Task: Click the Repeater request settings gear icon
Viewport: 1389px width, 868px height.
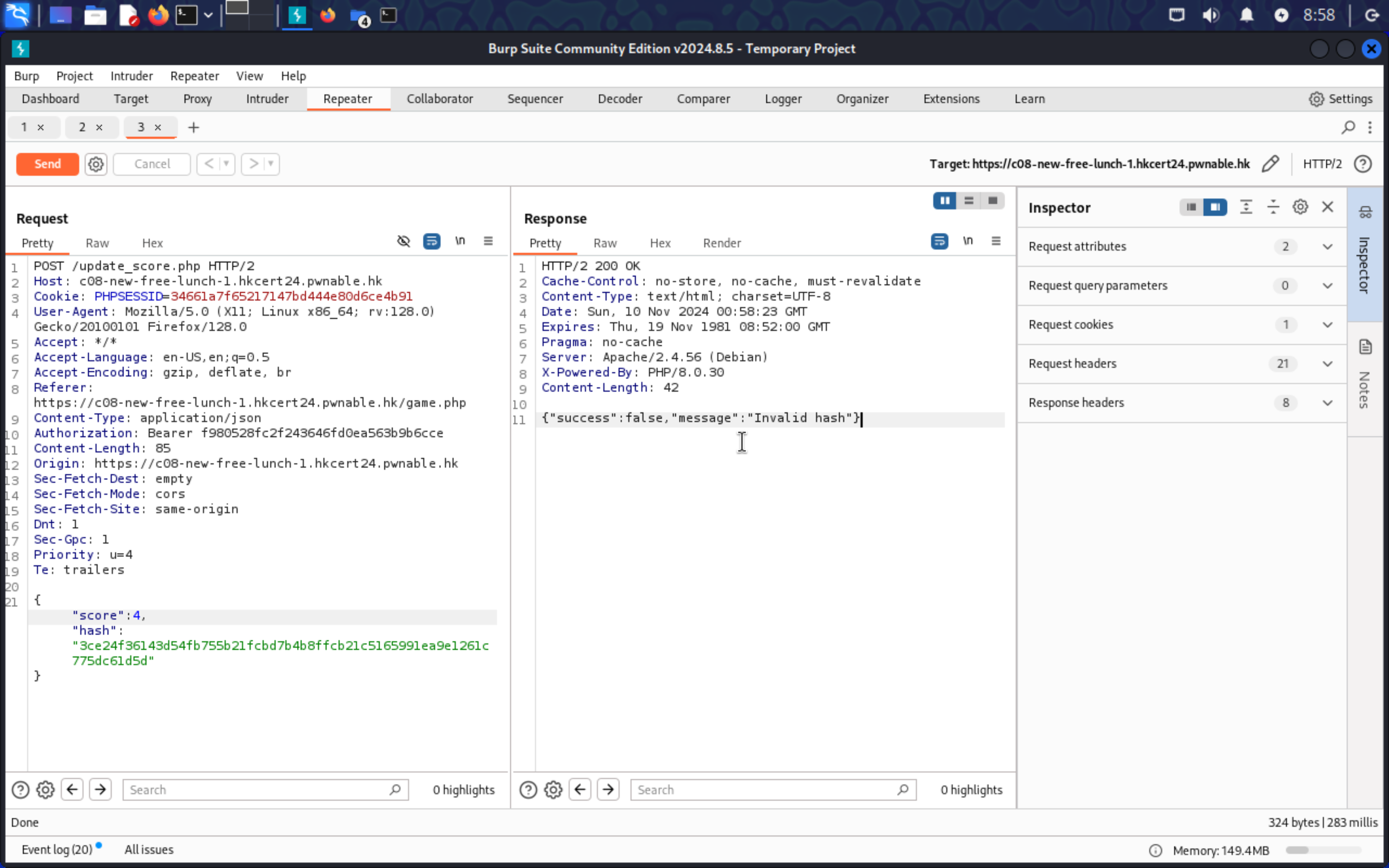Action: point(96,164)
